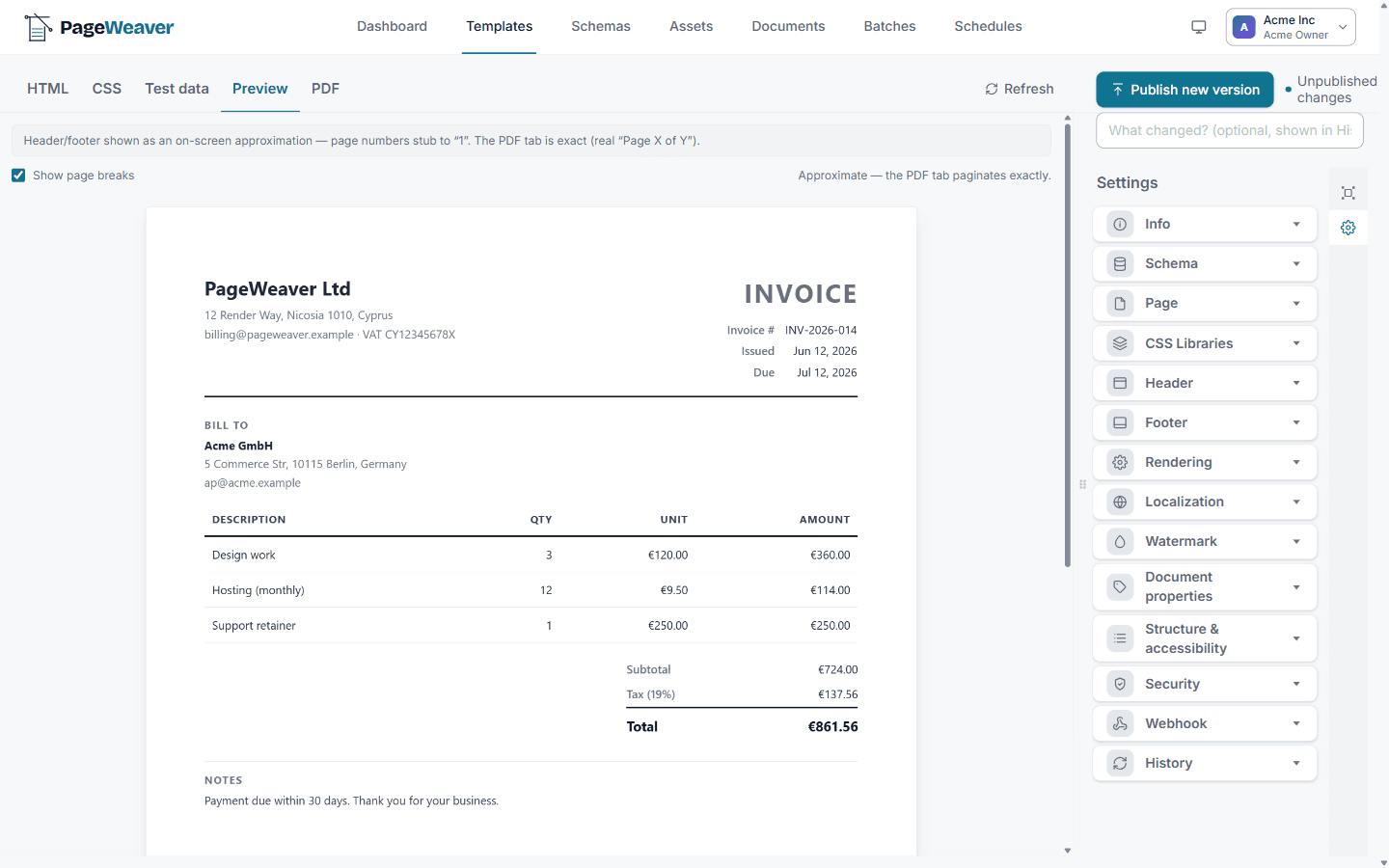The height and width of the screenshot is (868, 1389).
Task: Click the PageWeaver logo icon
Action: [38, 27]
